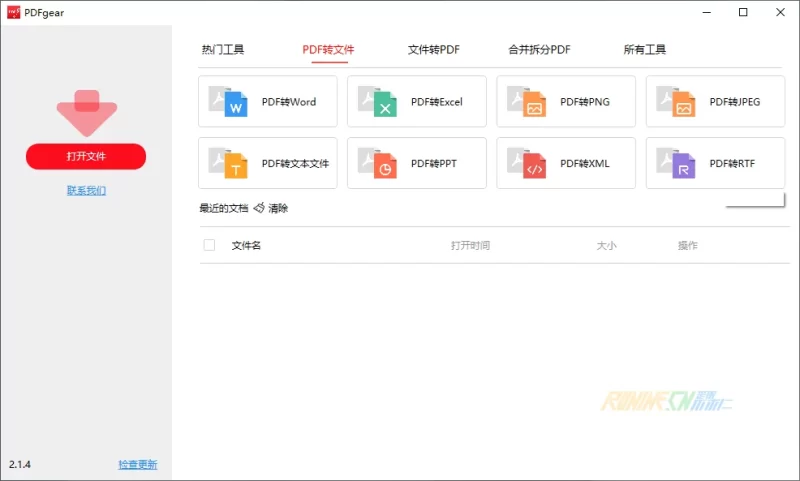Open the 合并拆分PDF tab

click(539, 50)
